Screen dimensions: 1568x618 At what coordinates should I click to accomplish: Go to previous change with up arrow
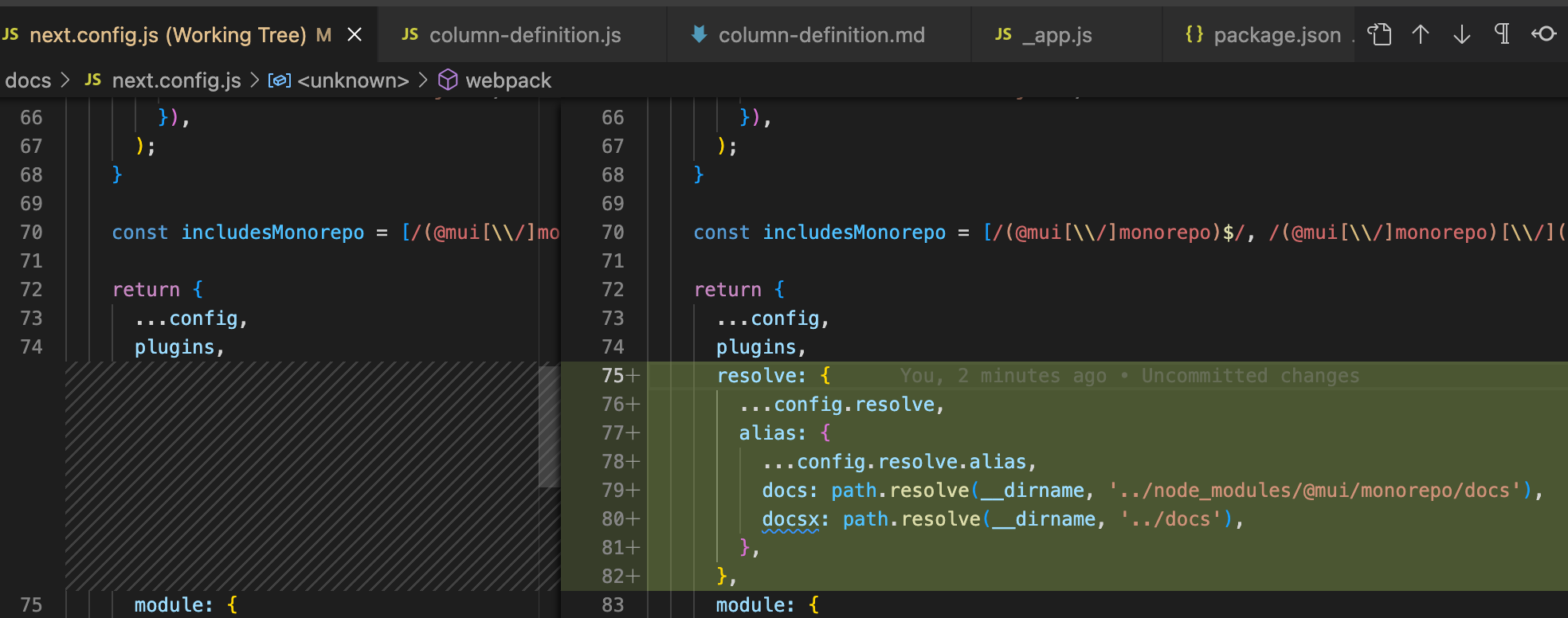click(1421, 34)
